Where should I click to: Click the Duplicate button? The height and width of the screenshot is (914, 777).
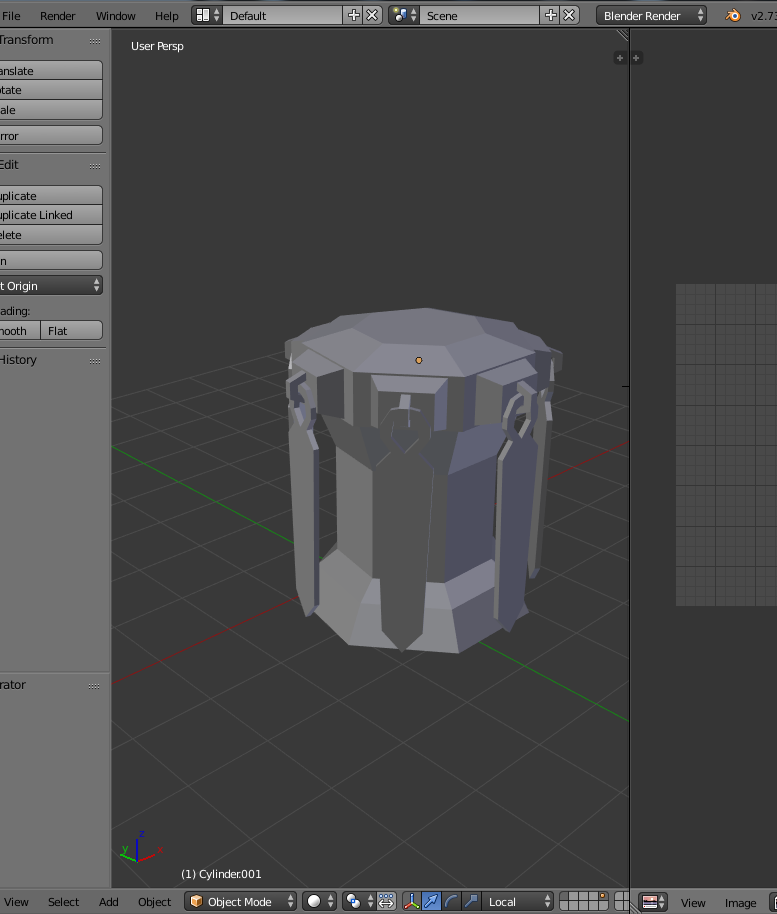tap(51, 195)
